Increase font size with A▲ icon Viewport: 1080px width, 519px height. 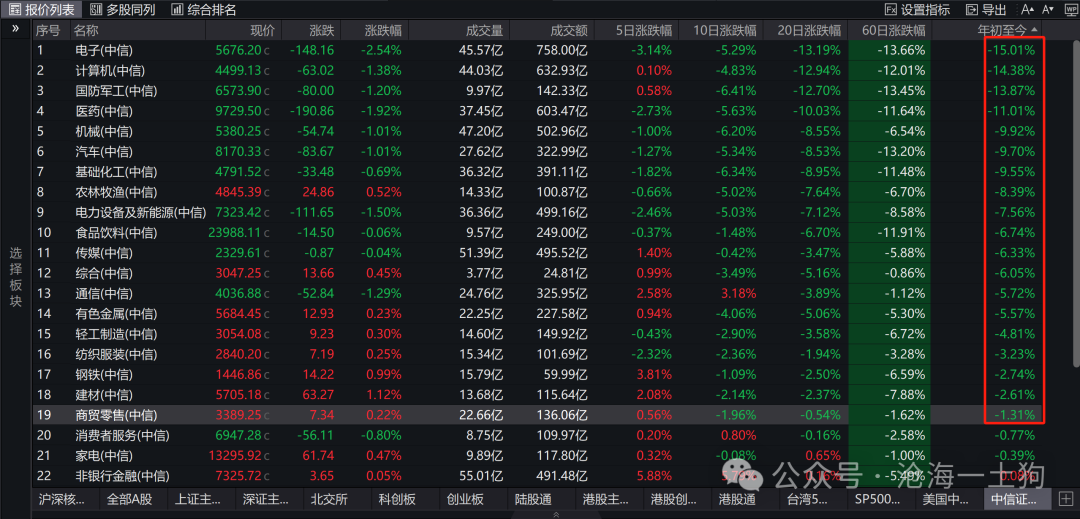(1028, 10)
